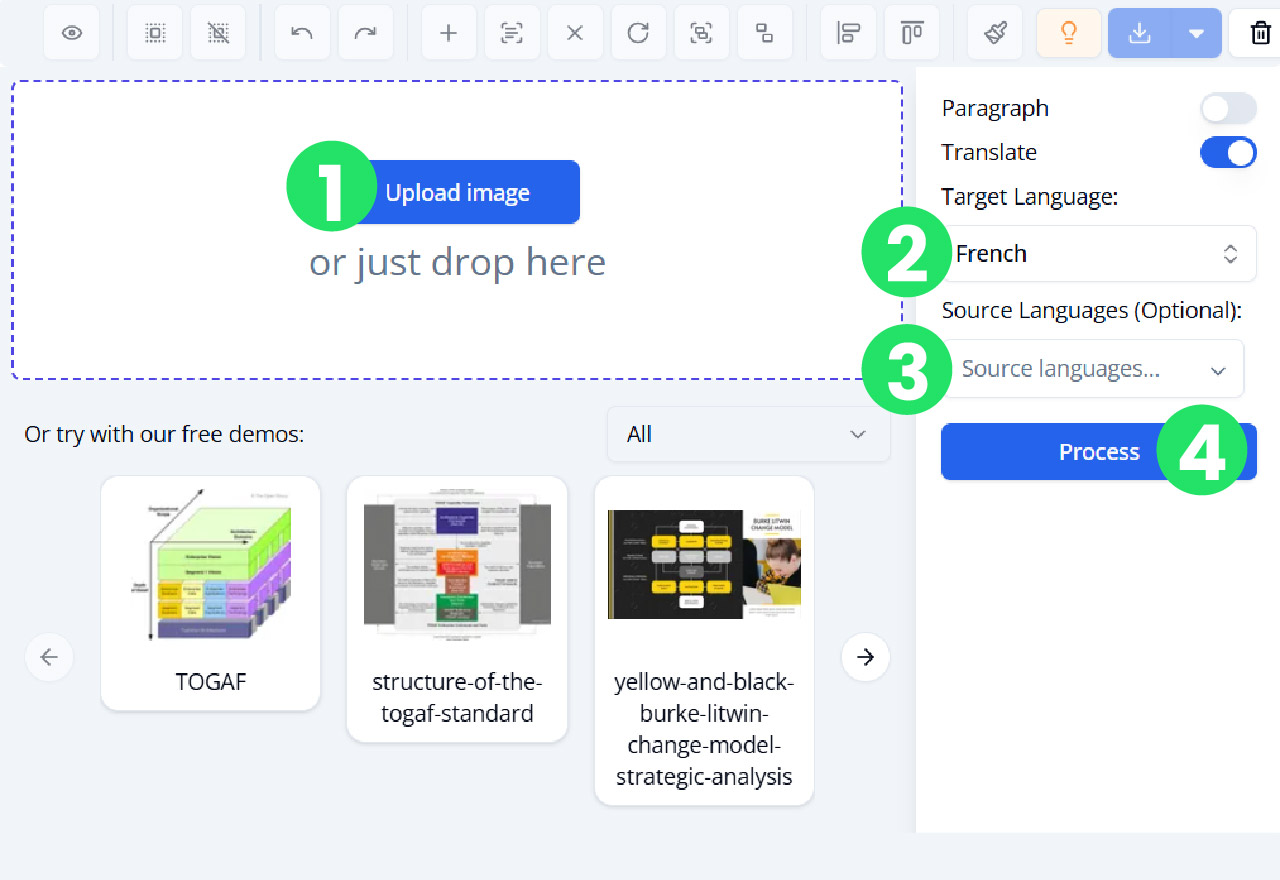Select the TOGAF demo thumbnail

pyautogui.click(x=210, y=565)
